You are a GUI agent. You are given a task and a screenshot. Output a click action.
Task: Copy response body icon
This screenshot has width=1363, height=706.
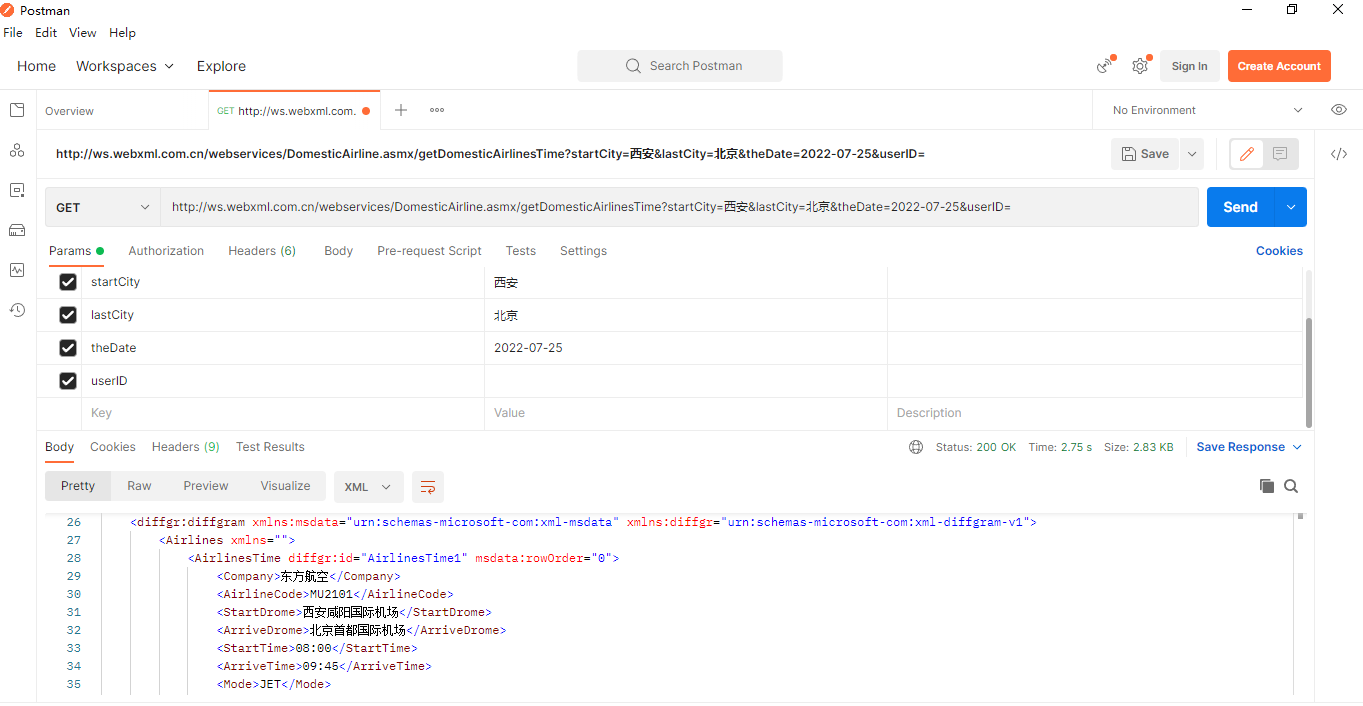[1267, 486]
